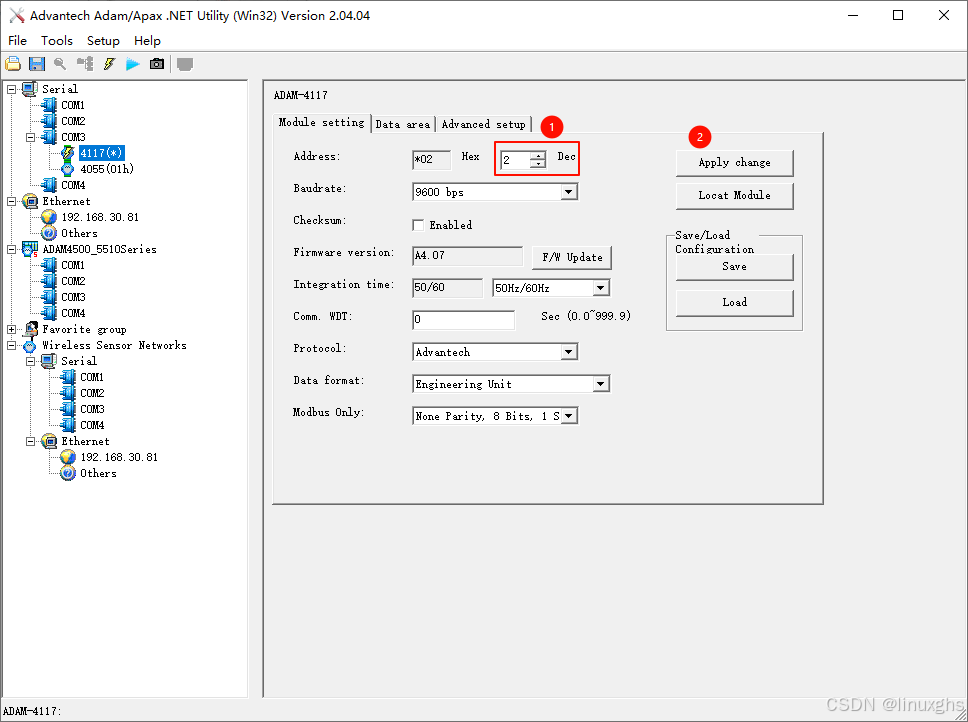Click the Save configuration button
The width and height of the screenshot is (968, 722).
[734, 267]
